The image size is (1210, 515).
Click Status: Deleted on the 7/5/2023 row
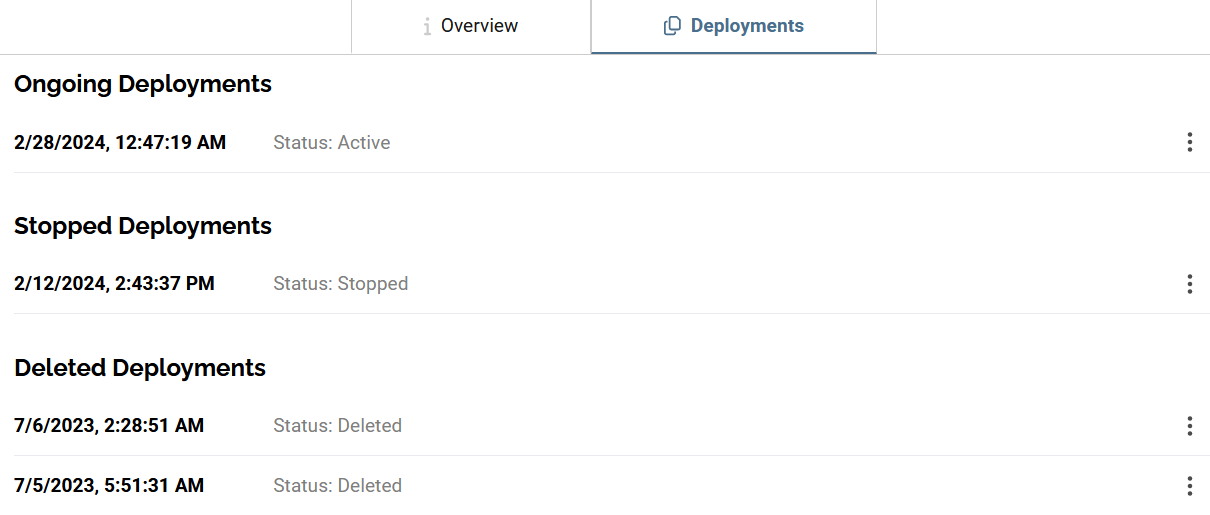(338, 486)
